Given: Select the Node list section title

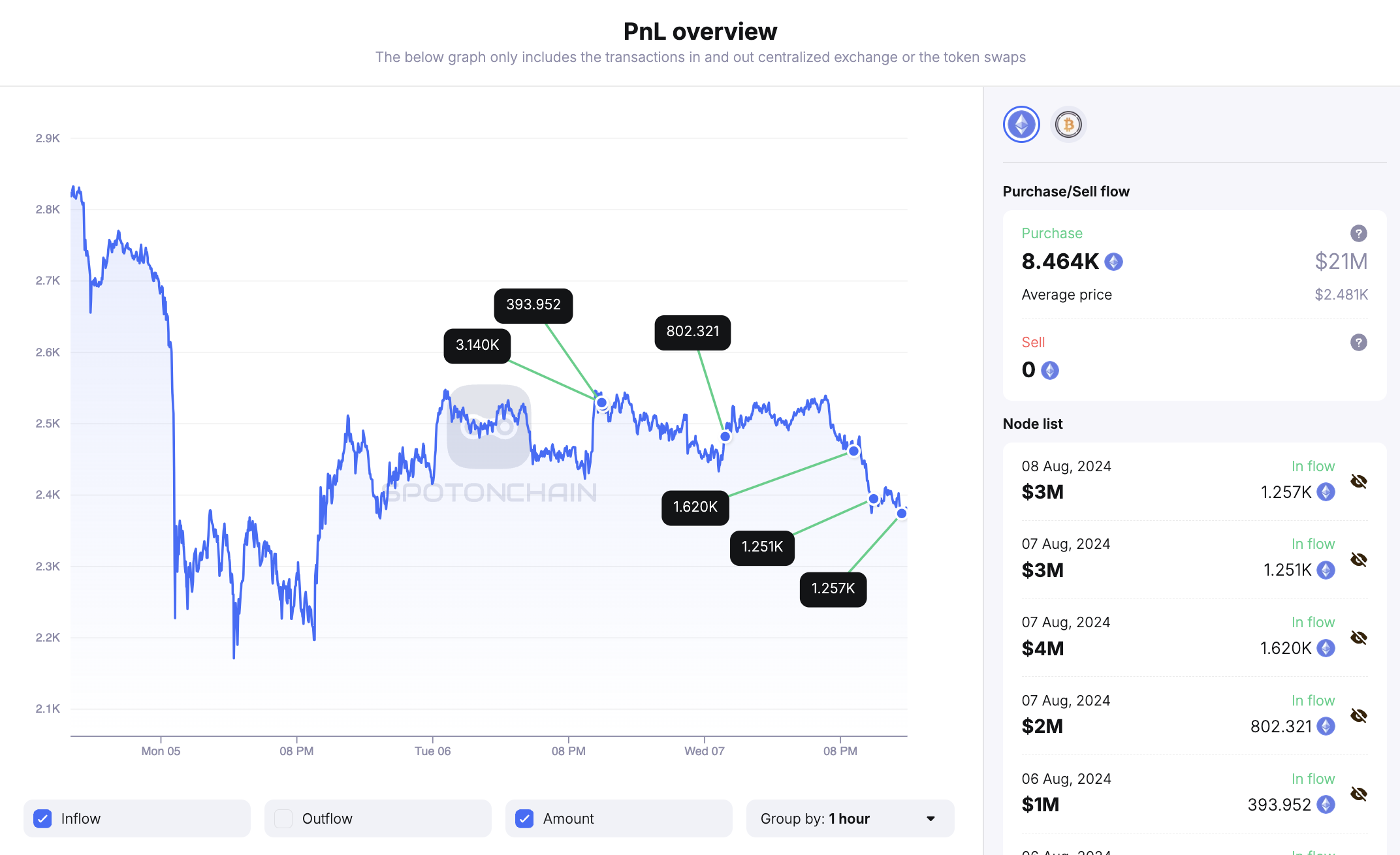Looking at the screenshot, I should point(1032,423).
